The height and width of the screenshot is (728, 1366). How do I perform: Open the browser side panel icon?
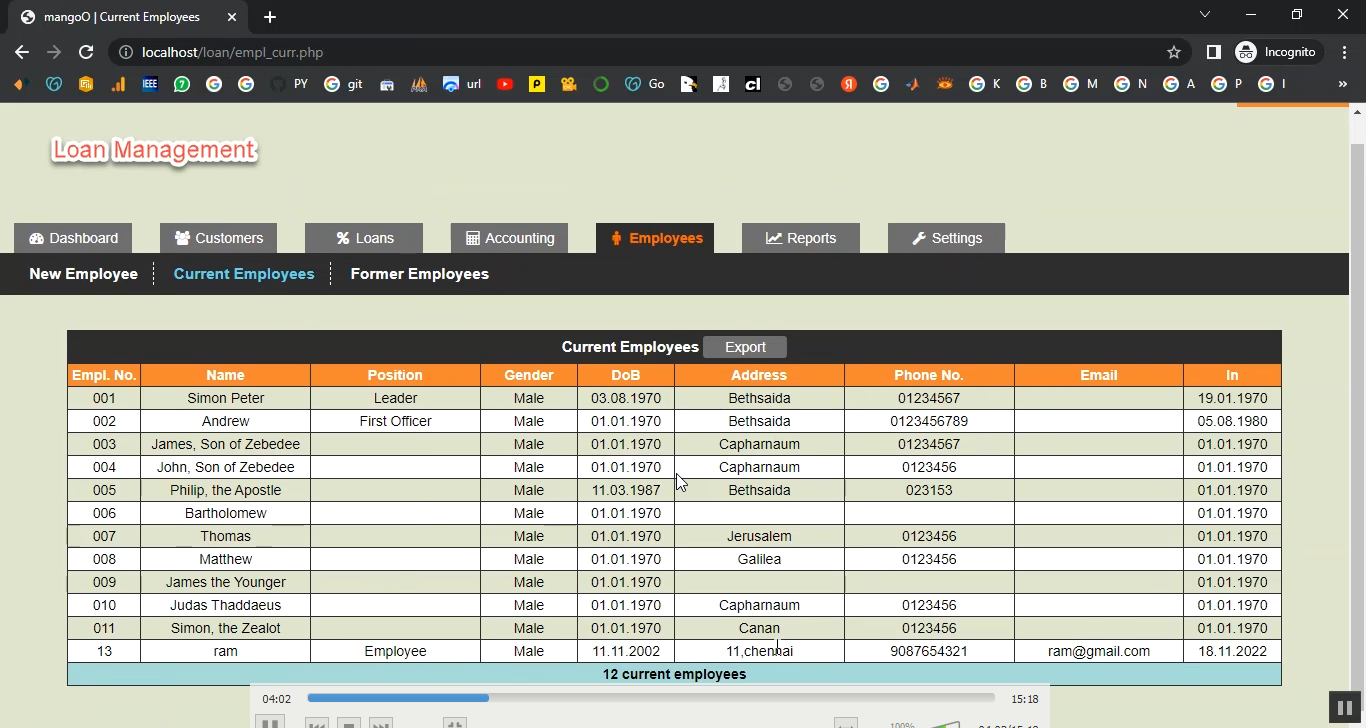[x=1213, y=52]
